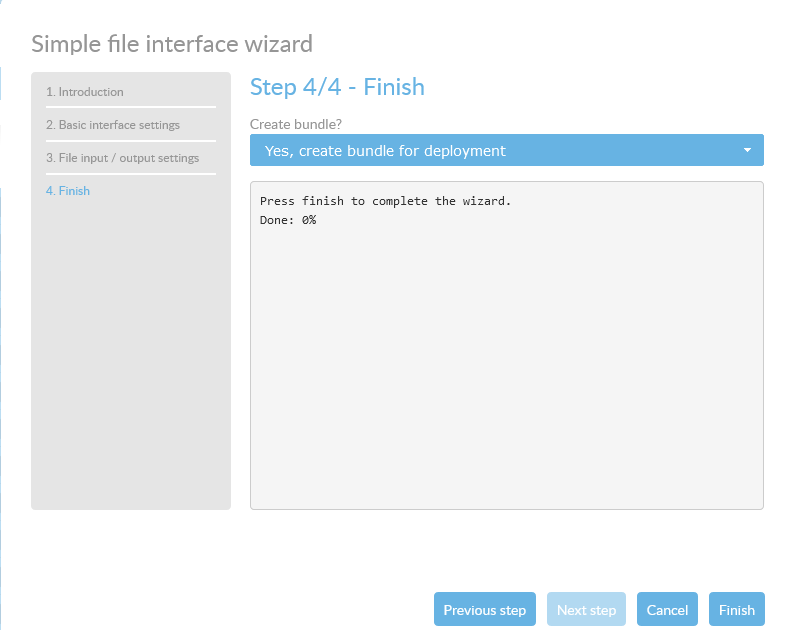
Task: Click the 'Press finish to complete the wizard.' line
Action: 385,201
